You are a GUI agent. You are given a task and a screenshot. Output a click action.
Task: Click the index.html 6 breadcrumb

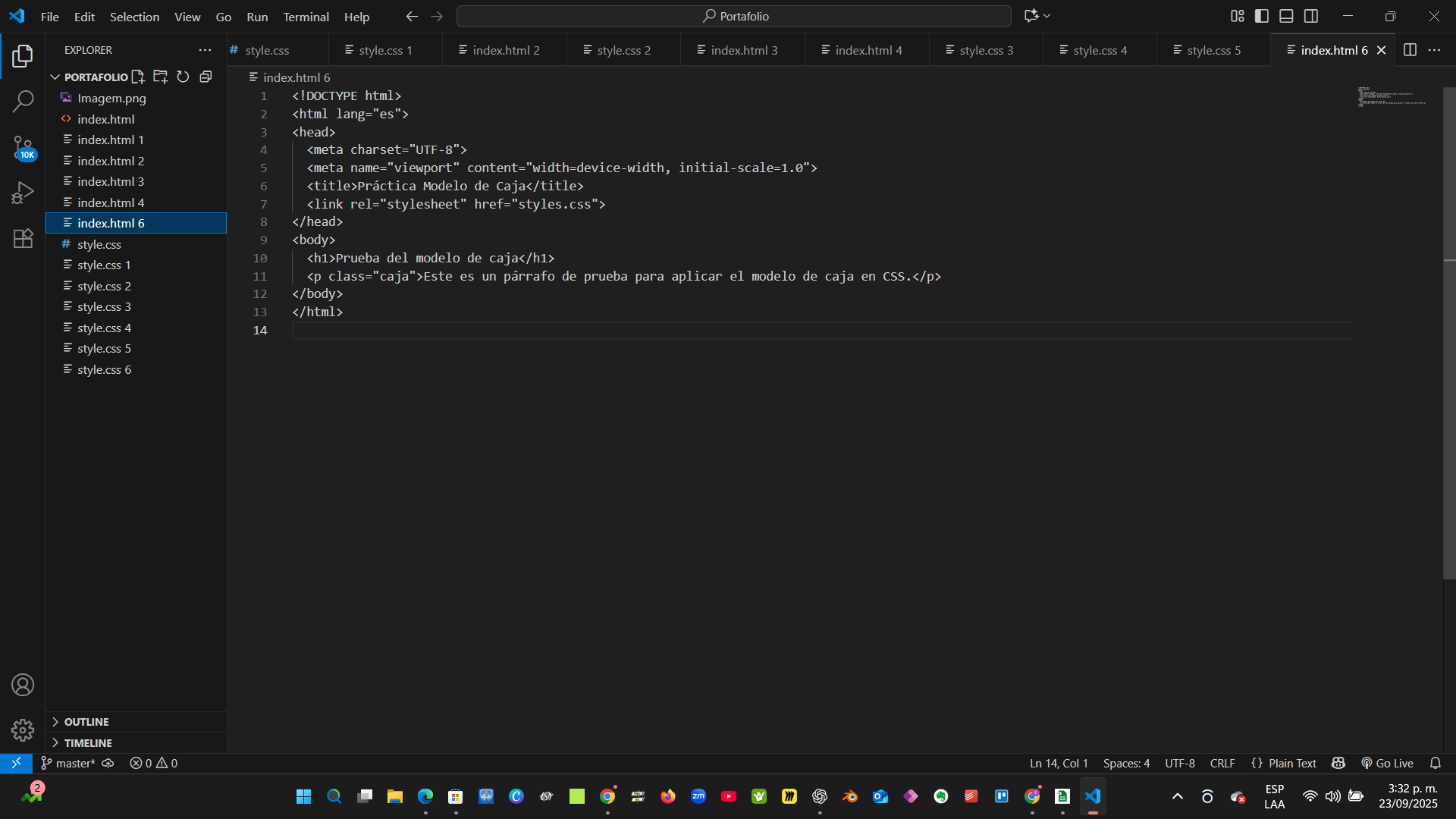point(290,77)
